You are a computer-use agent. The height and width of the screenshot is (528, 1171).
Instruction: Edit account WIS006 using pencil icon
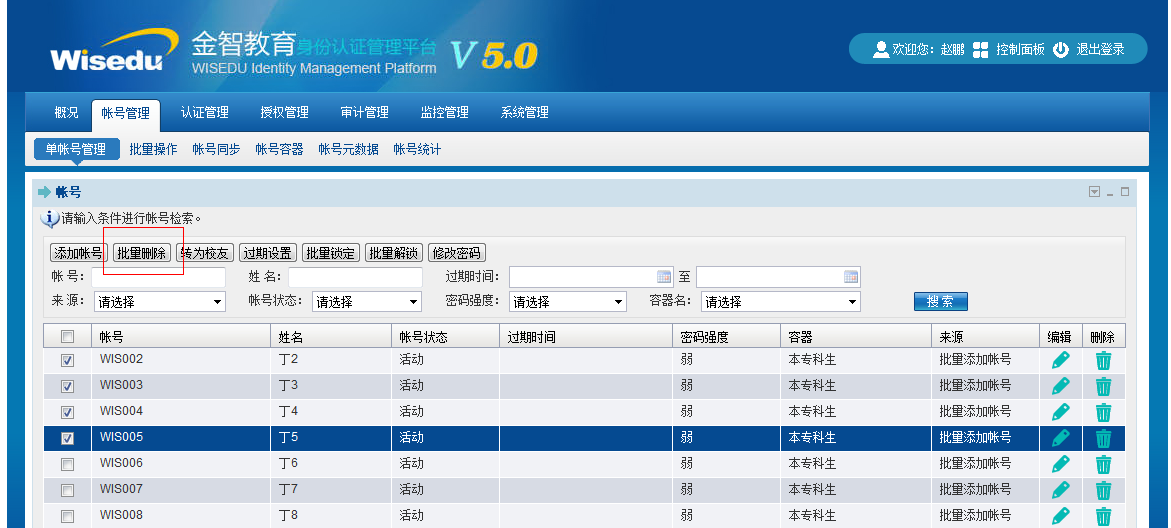pyautogui.click(x=1060, y=464)
